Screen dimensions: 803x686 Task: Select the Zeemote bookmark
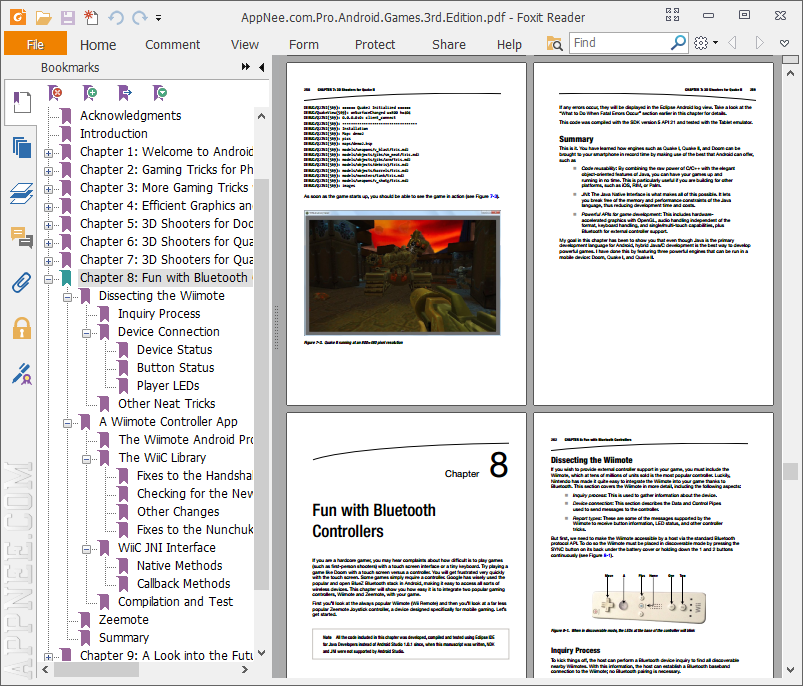click(123, 619)
